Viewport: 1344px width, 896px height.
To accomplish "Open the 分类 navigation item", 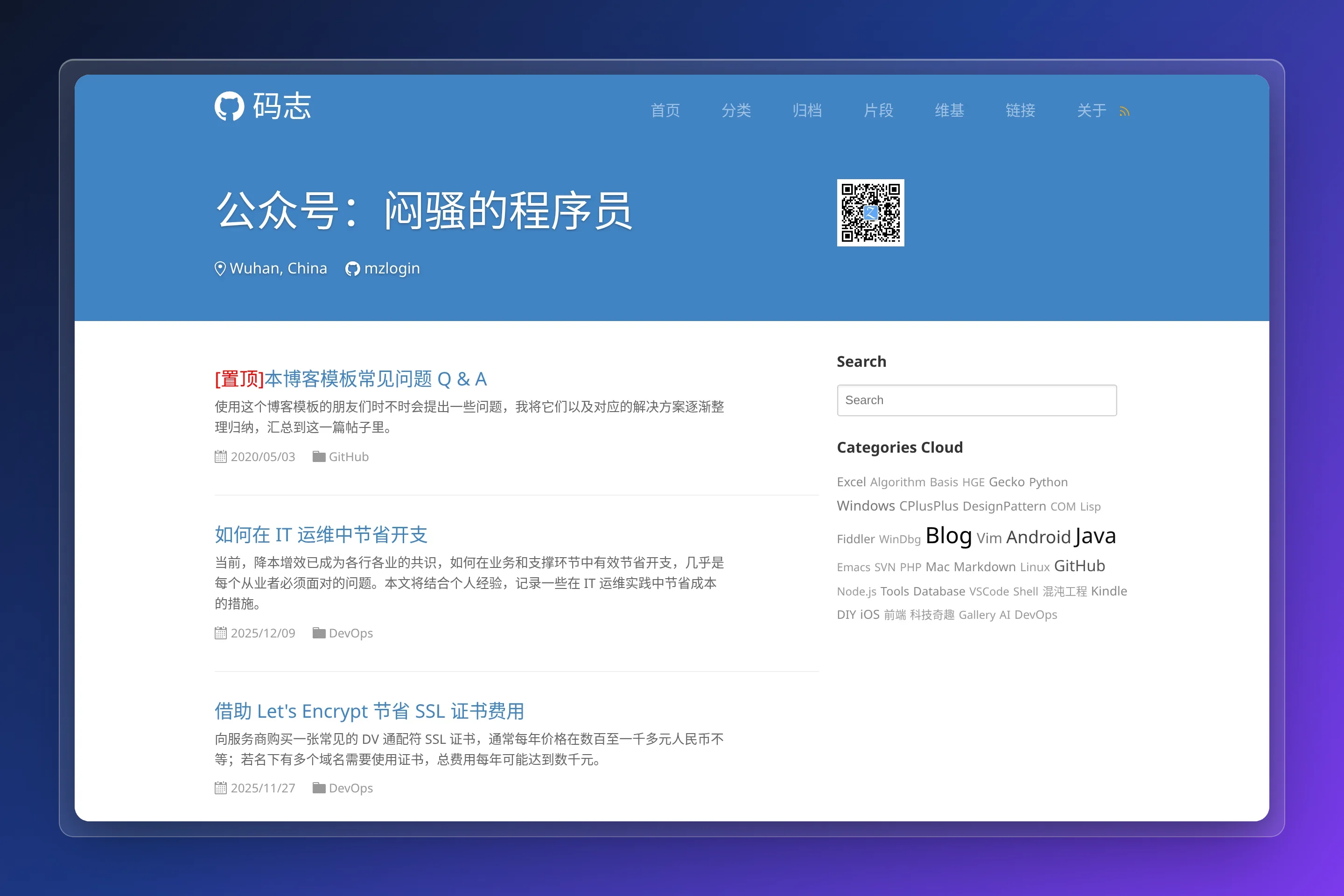I will click(736, 110).
